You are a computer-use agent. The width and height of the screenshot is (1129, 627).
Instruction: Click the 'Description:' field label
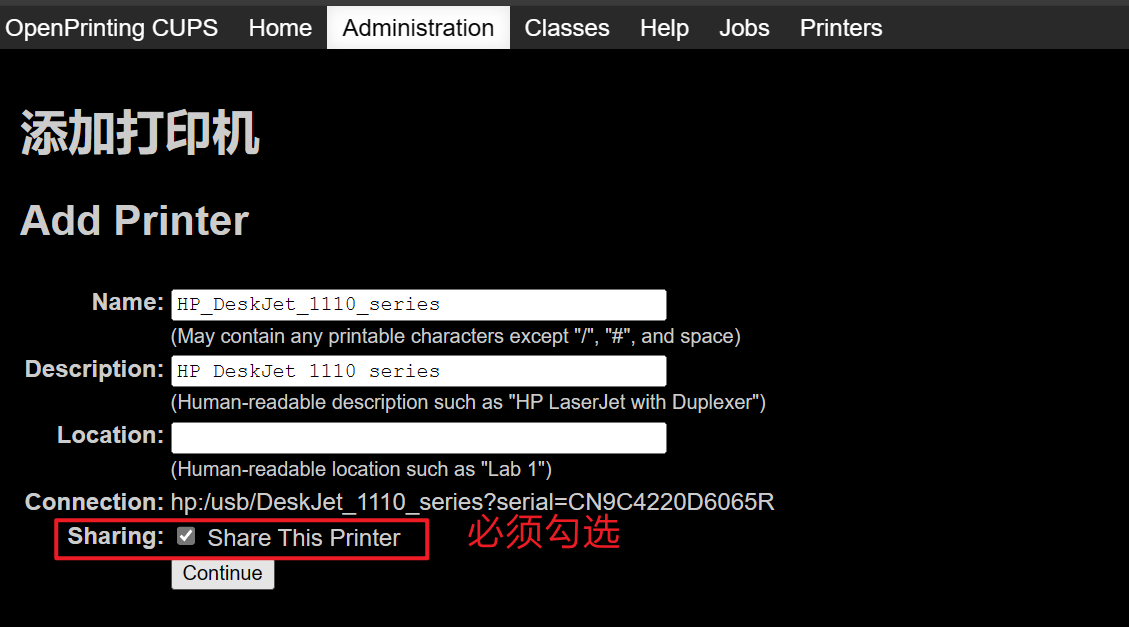click(94, 369)
